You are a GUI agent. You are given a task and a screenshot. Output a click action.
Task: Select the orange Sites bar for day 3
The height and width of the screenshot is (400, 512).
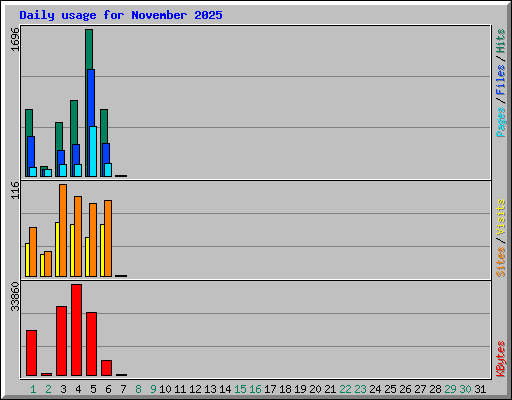click(x=63, y=230)
